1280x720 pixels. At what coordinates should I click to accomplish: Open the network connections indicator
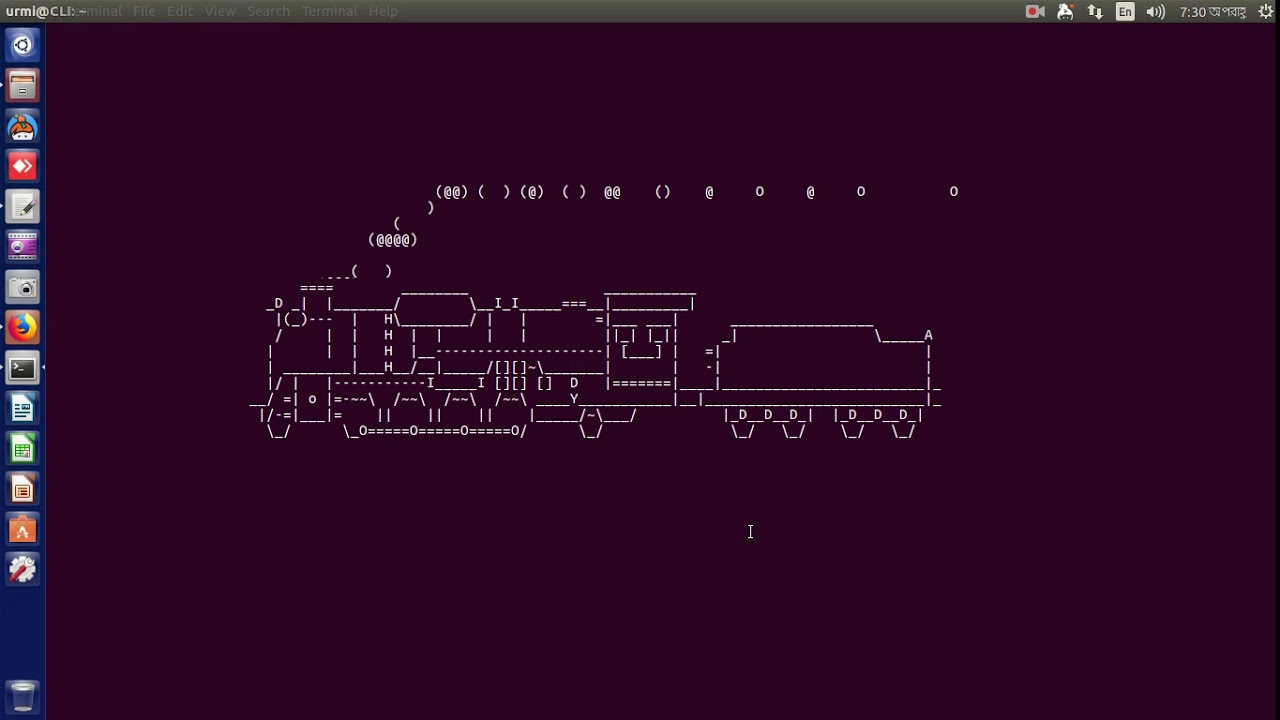pos(1095,11)
